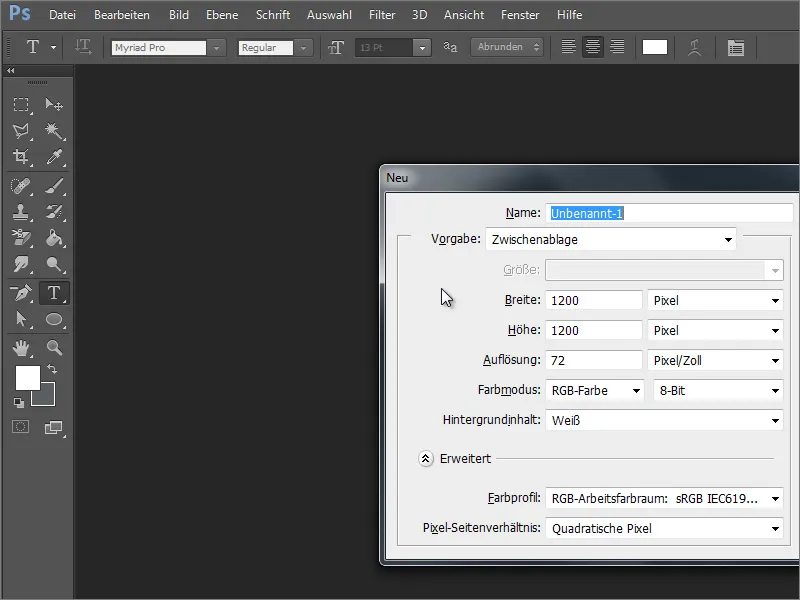Select the Ellipse shape tool
This screenshot has width=800, height=600.
(54, 319)
